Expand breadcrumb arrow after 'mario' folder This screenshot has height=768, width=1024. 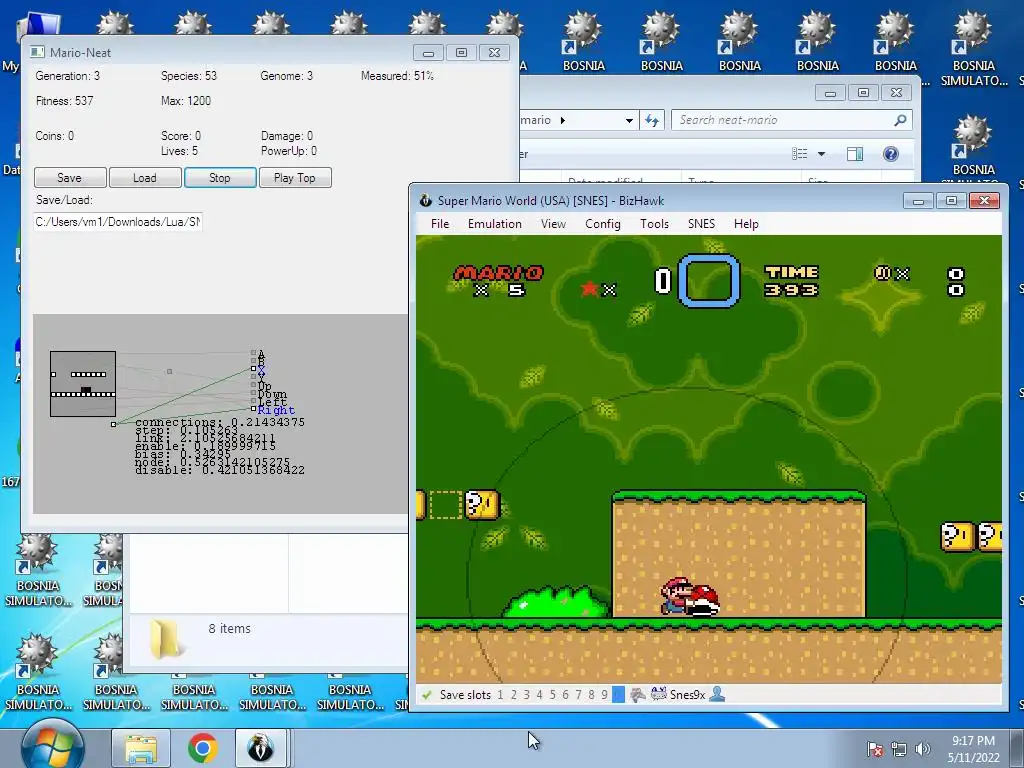tap(563, 120)
